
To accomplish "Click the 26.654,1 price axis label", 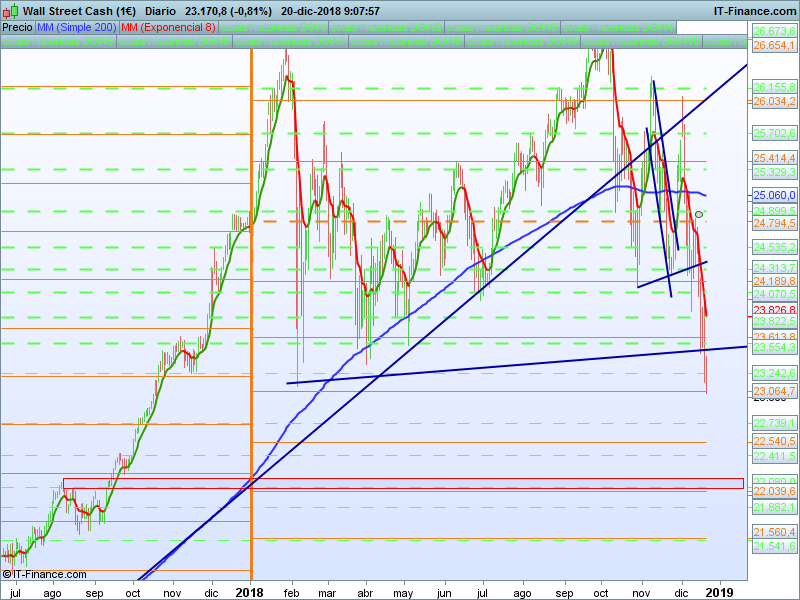I will pos(774,45).
